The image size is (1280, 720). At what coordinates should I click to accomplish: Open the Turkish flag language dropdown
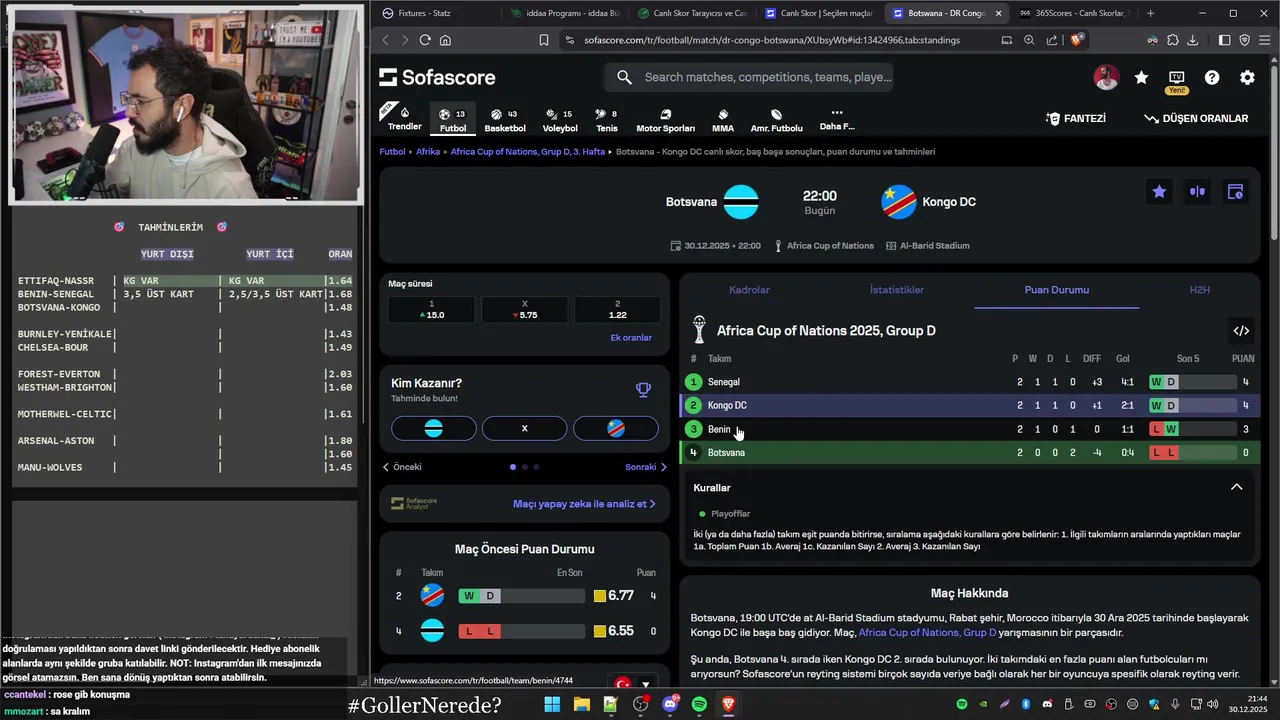click(x=634, y=685)
